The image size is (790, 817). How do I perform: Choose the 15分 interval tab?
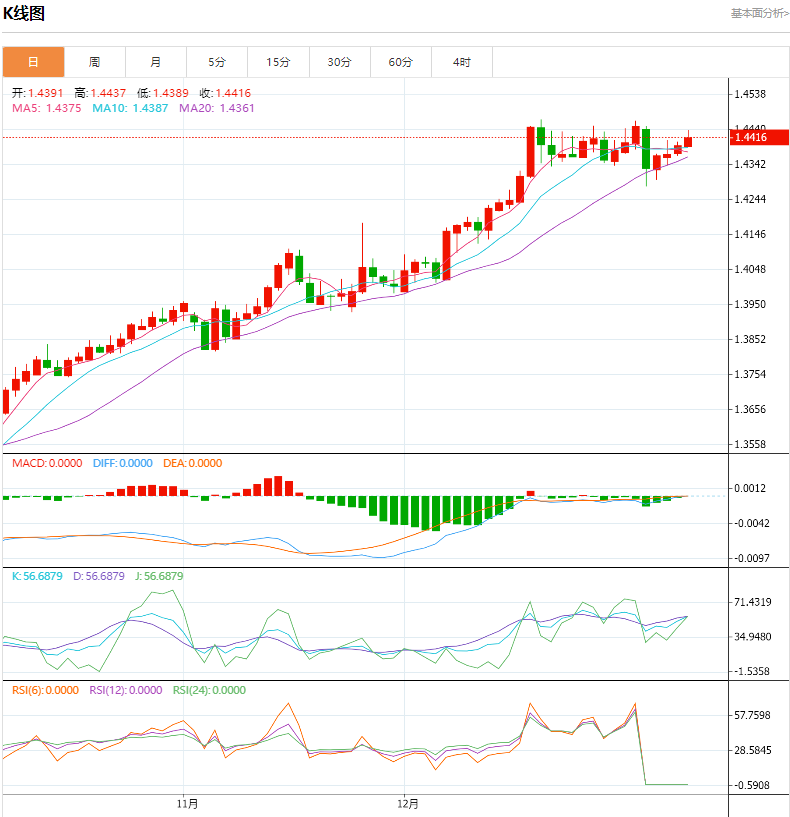click(x=278, y=62)
